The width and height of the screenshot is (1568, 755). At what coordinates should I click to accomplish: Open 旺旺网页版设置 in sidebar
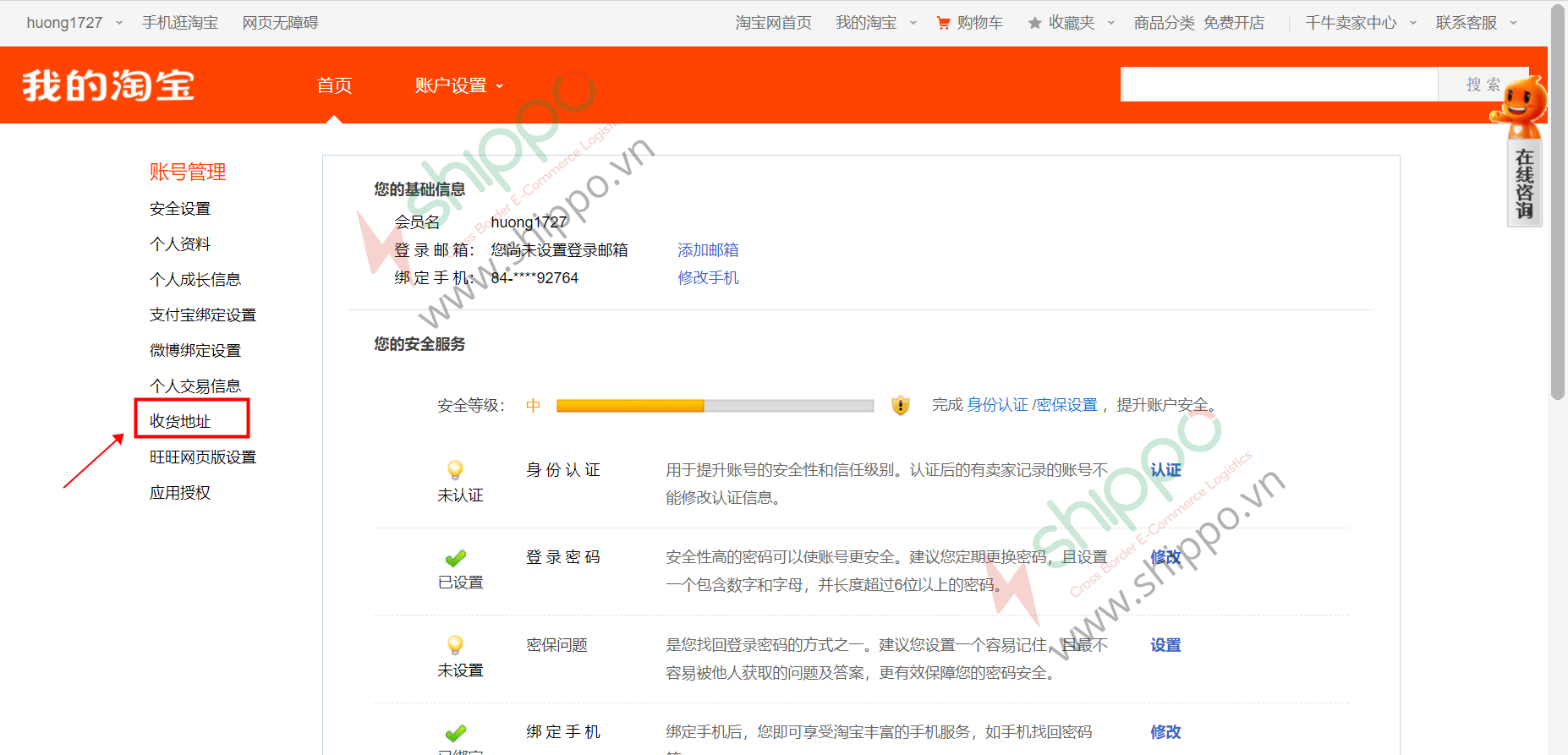click(x=203, y=457)
